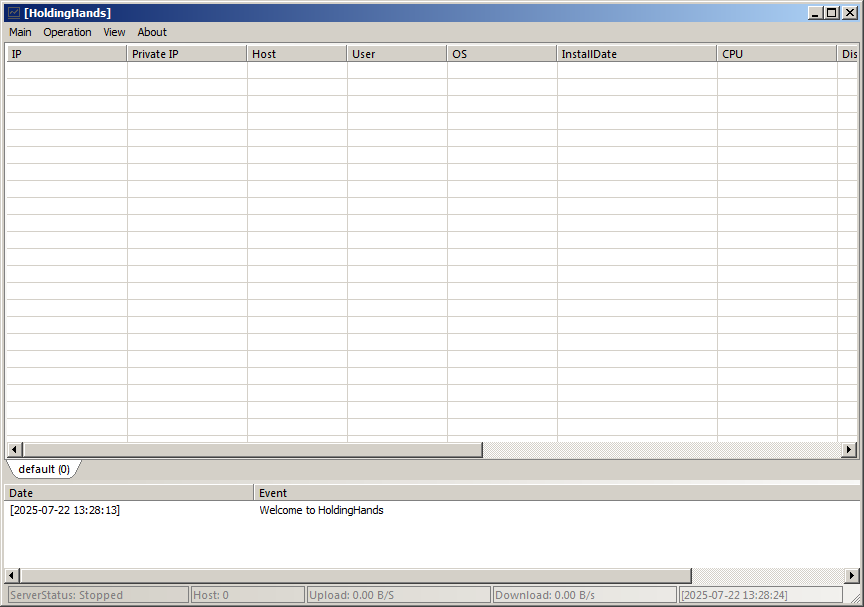The height and width of the screenshot is (607, 864).
Task: Click the HoldingHands title bar app icon
Action: point(13,13)
